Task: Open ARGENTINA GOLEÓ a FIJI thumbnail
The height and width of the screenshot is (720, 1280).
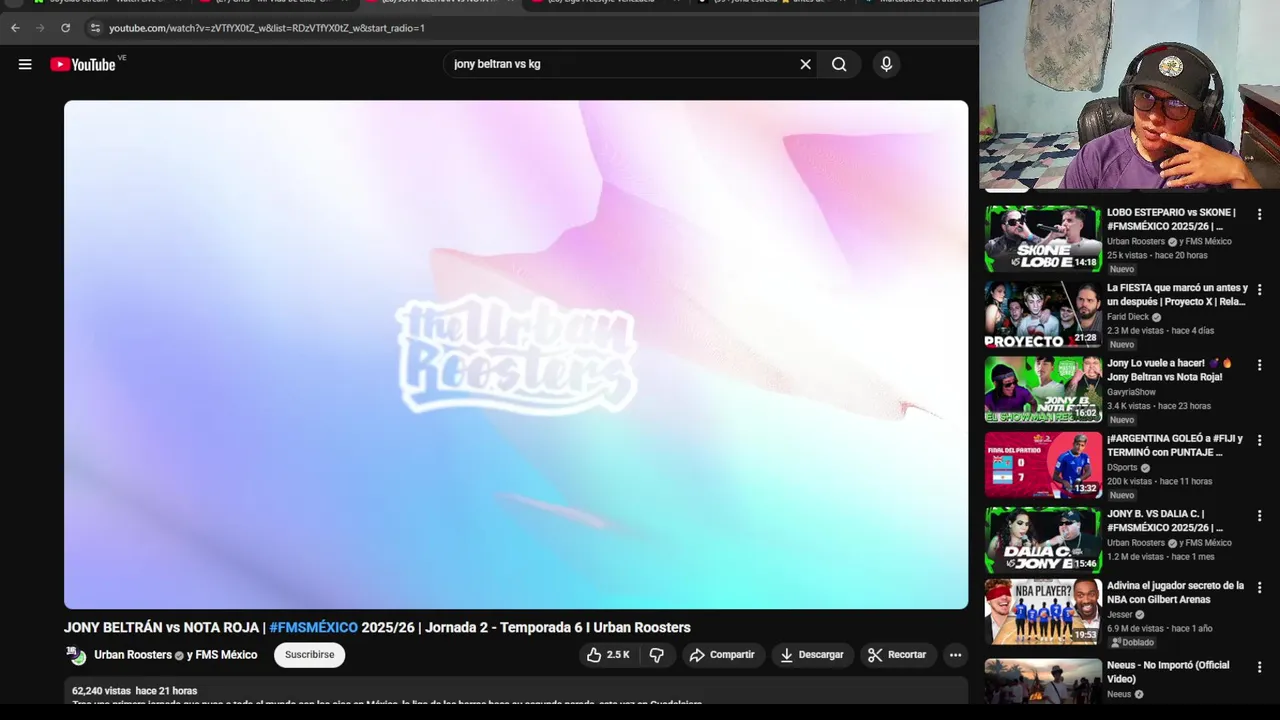Action: 1043,465
